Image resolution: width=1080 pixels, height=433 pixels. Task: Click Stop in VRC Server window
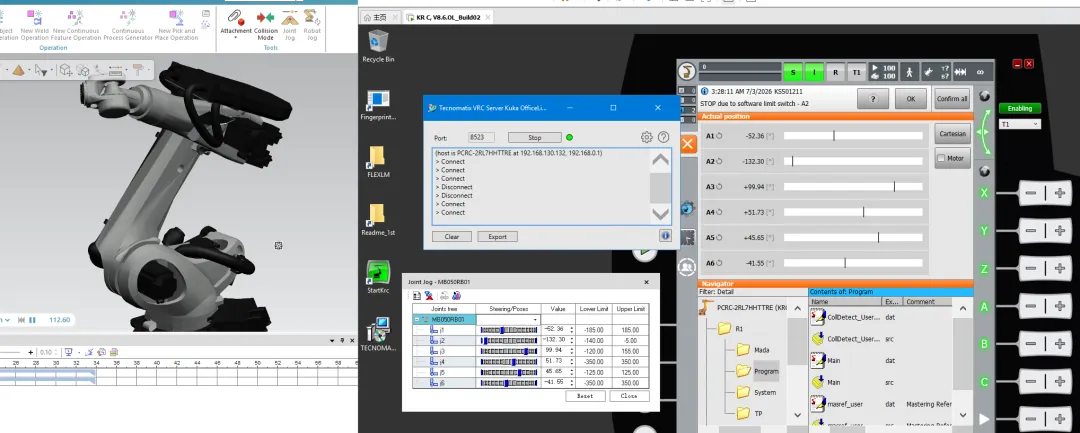[x=534, y=138]
